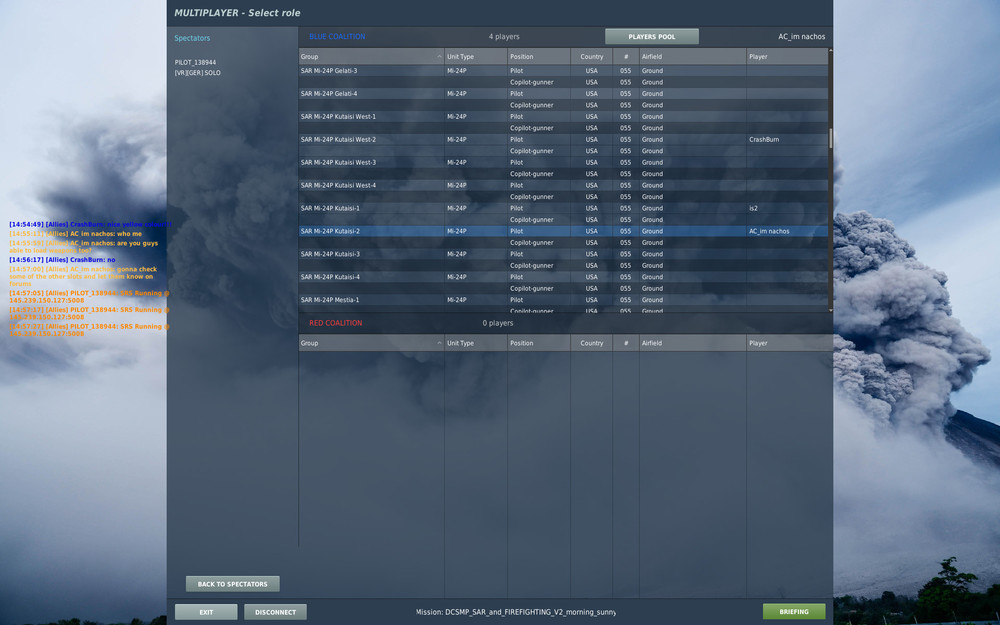Open the Players Pool list

pos(652,36)
